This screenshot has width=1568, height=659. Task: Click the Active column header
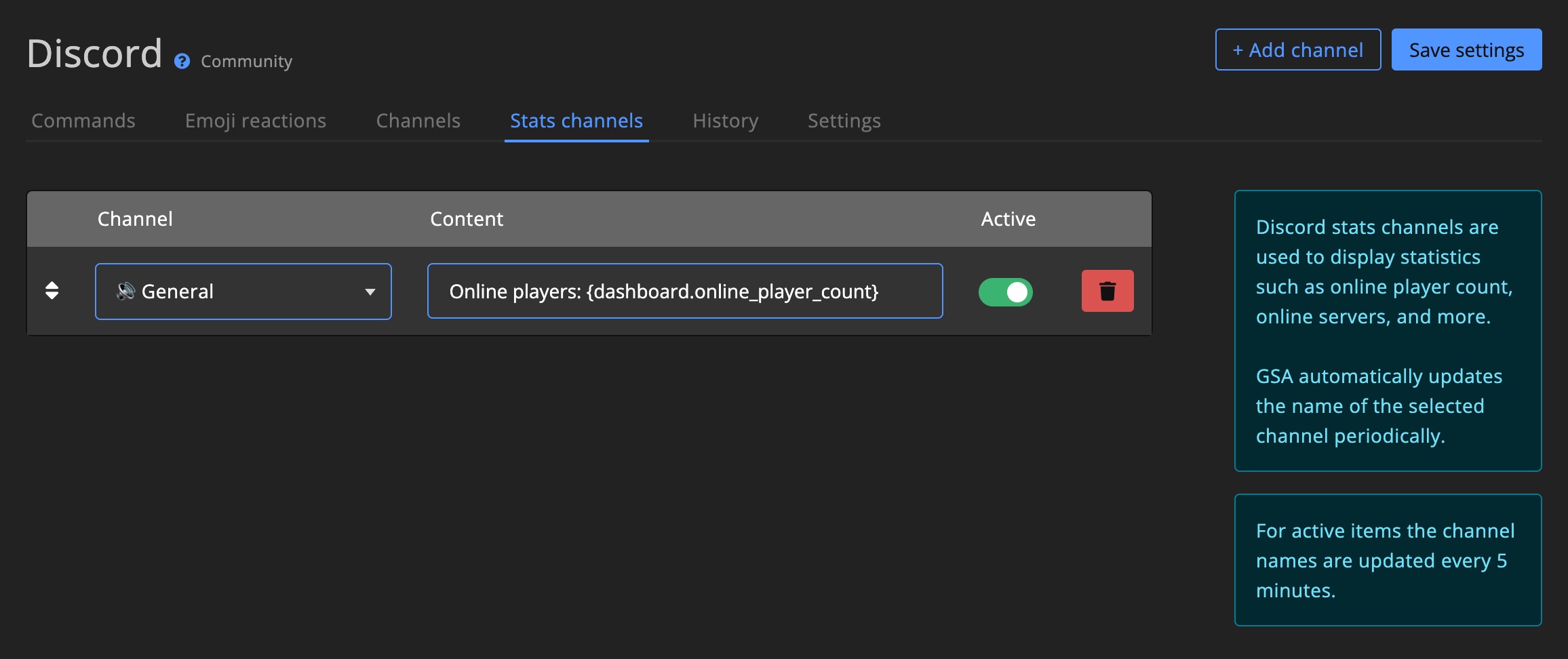(1008, 218)
